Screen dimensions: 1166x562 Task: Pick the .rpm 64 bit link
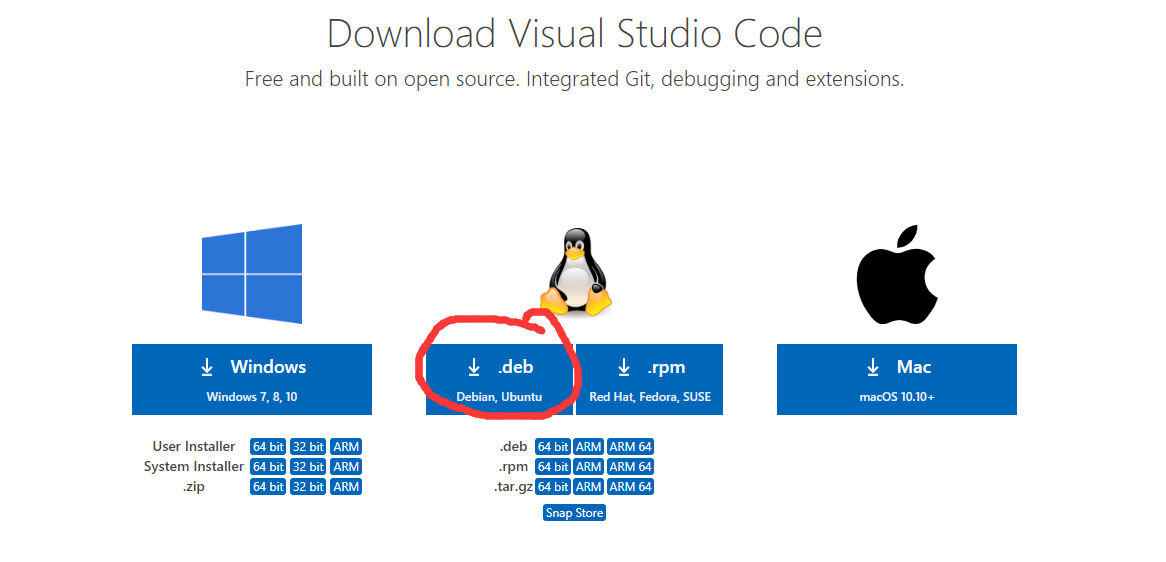tap(553, 467)
